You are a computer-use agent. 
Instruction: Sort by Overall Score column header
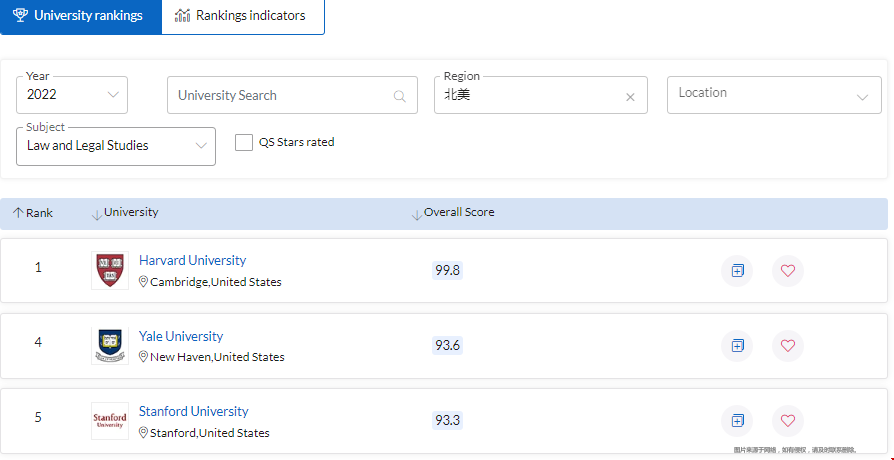453,213
